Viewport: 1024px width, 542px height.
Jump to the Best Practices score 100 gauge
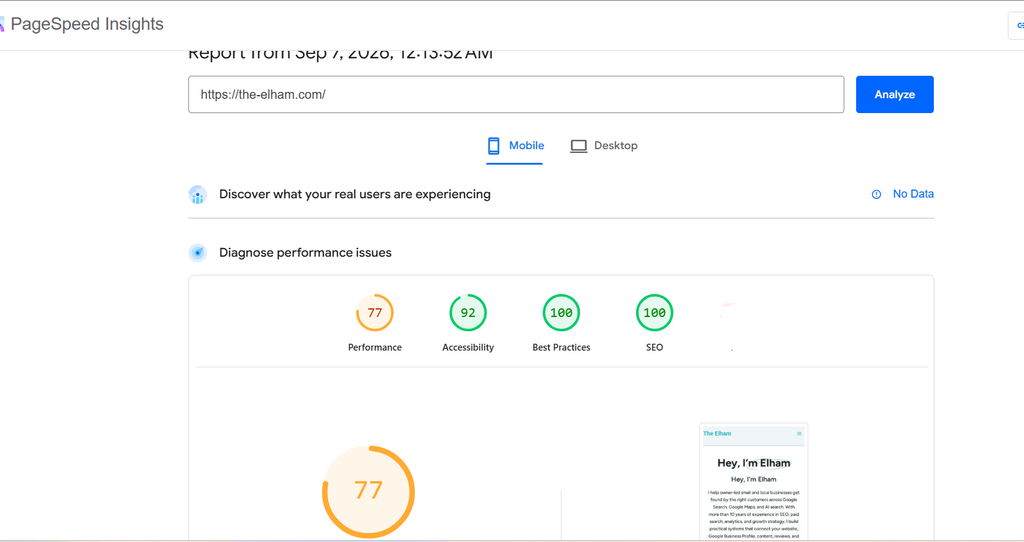(x=561, y=323)
